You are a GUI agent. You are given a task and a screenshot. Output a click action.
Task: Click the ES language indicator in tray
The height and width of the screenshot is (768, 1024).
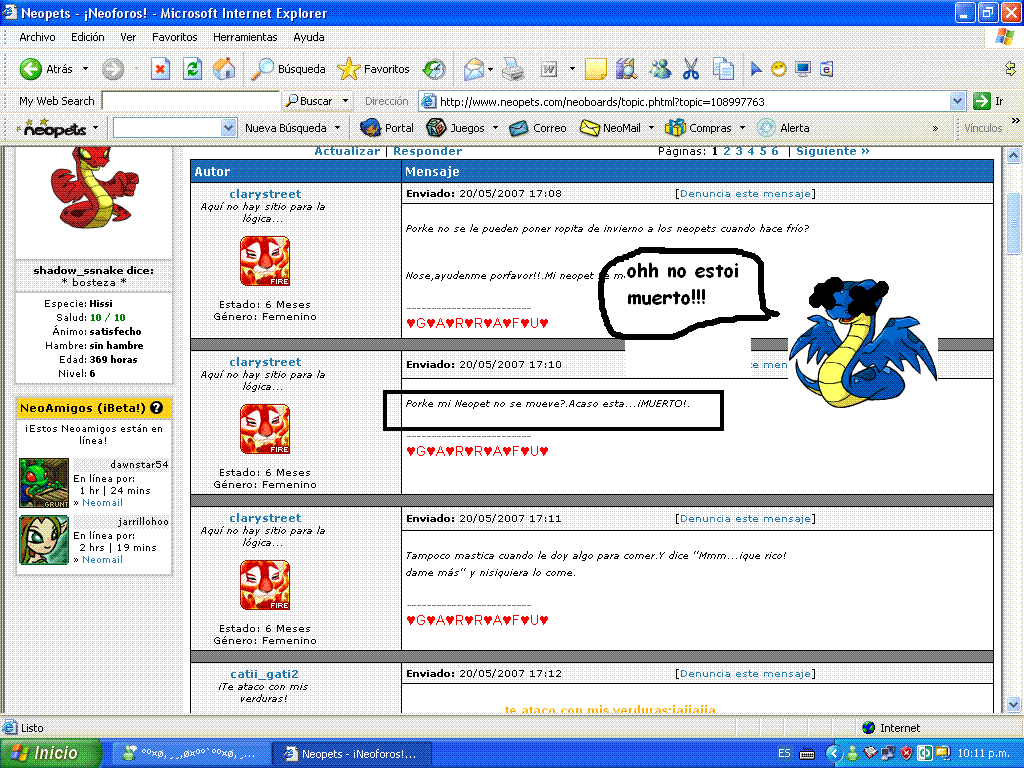tap(784, 754)
